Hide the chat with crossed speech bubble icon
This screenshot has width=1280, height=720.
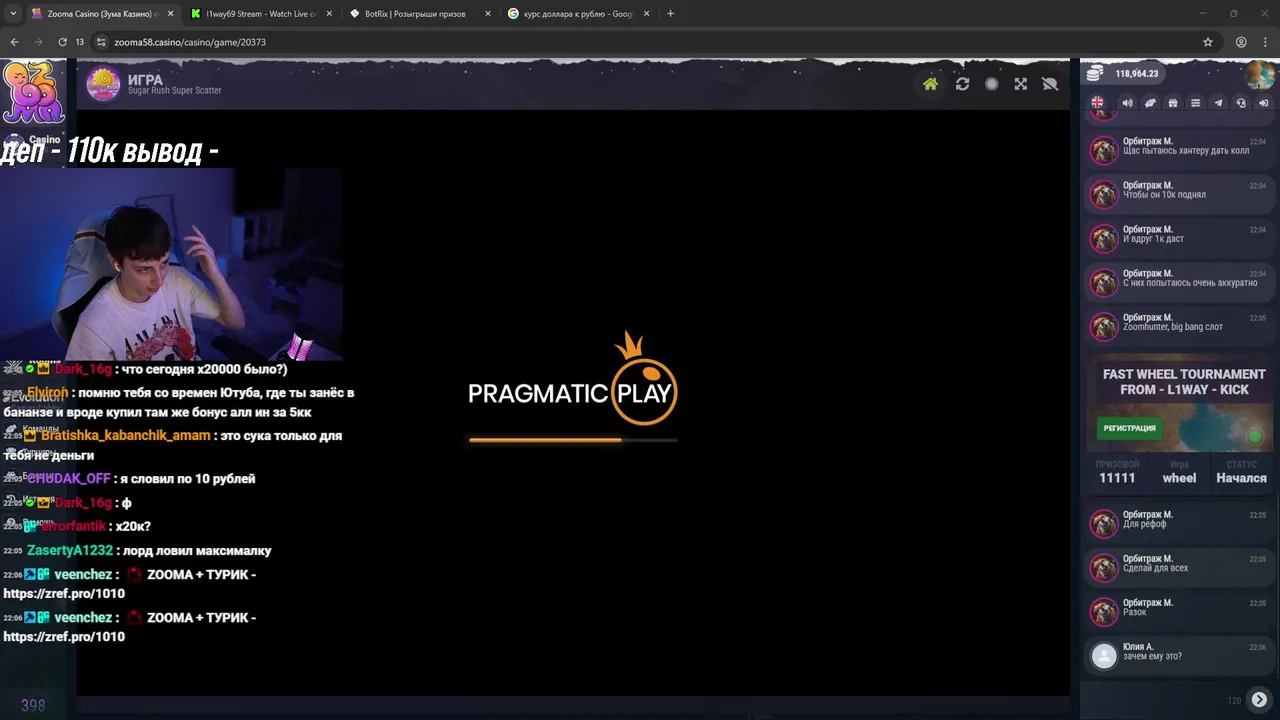[x=1049, y=84]
